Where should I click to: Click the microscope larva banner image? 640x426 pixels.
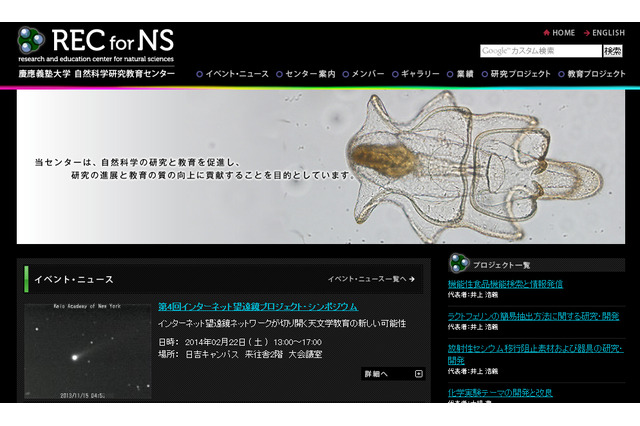(320, 166)
